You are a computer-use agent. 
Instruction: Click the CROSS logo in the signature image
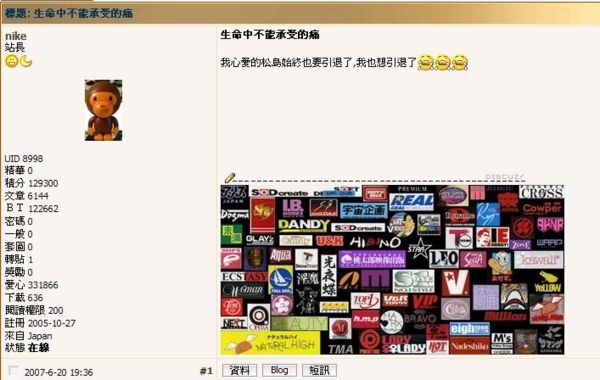[541, 192]
